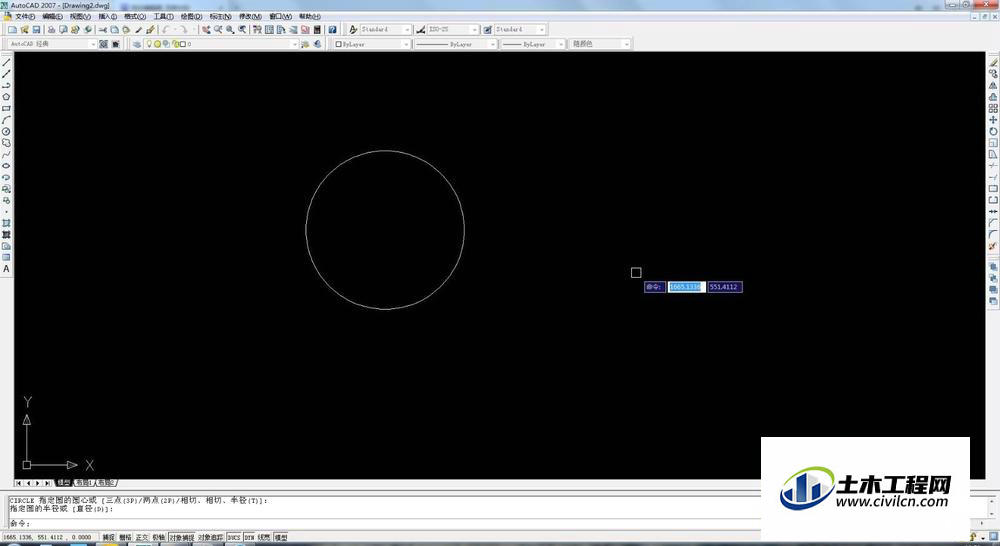Image resolution: width=1000 pixels, height=546 pixels.
Task: Click the dynamic input X coordinate field
Action: coord(686,287)
